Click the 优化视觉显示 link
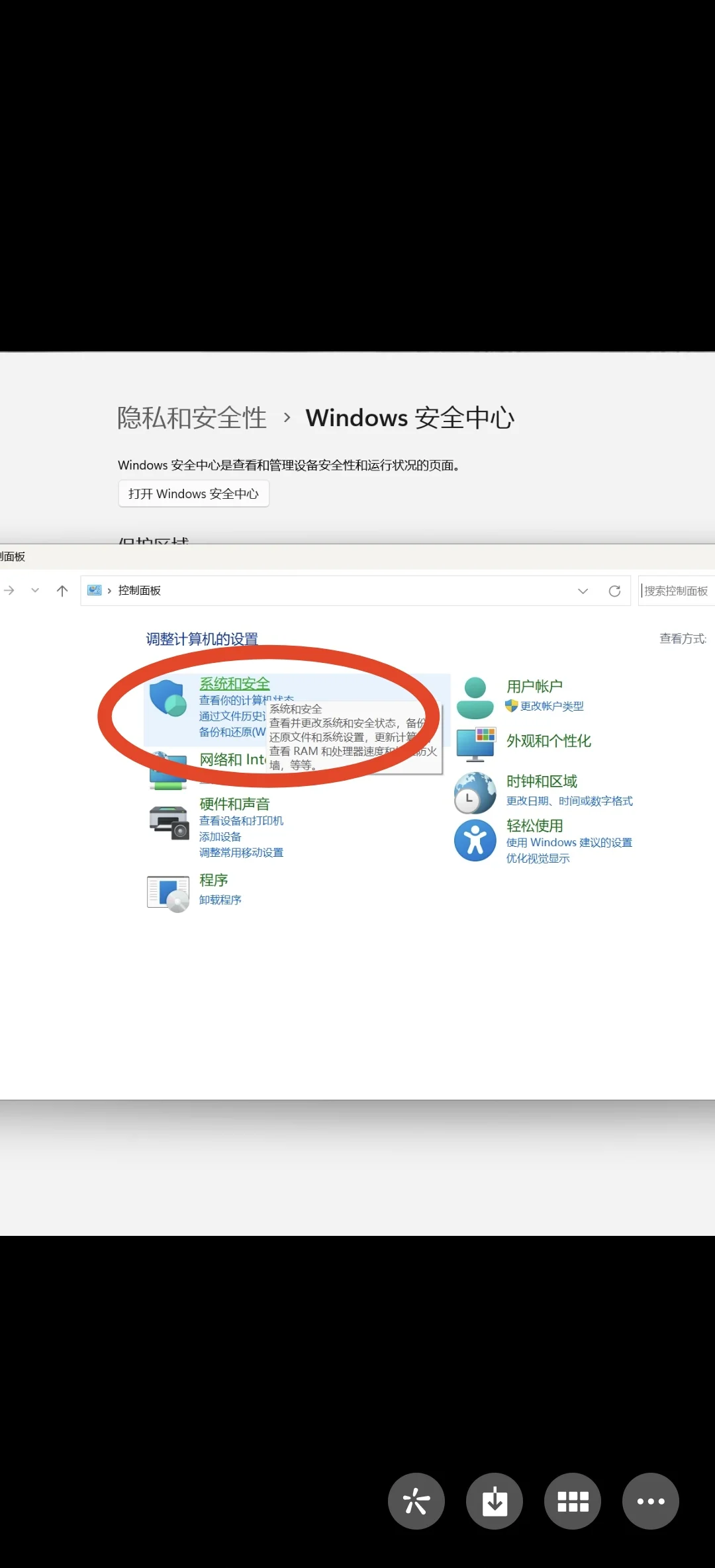 (538, 859)
